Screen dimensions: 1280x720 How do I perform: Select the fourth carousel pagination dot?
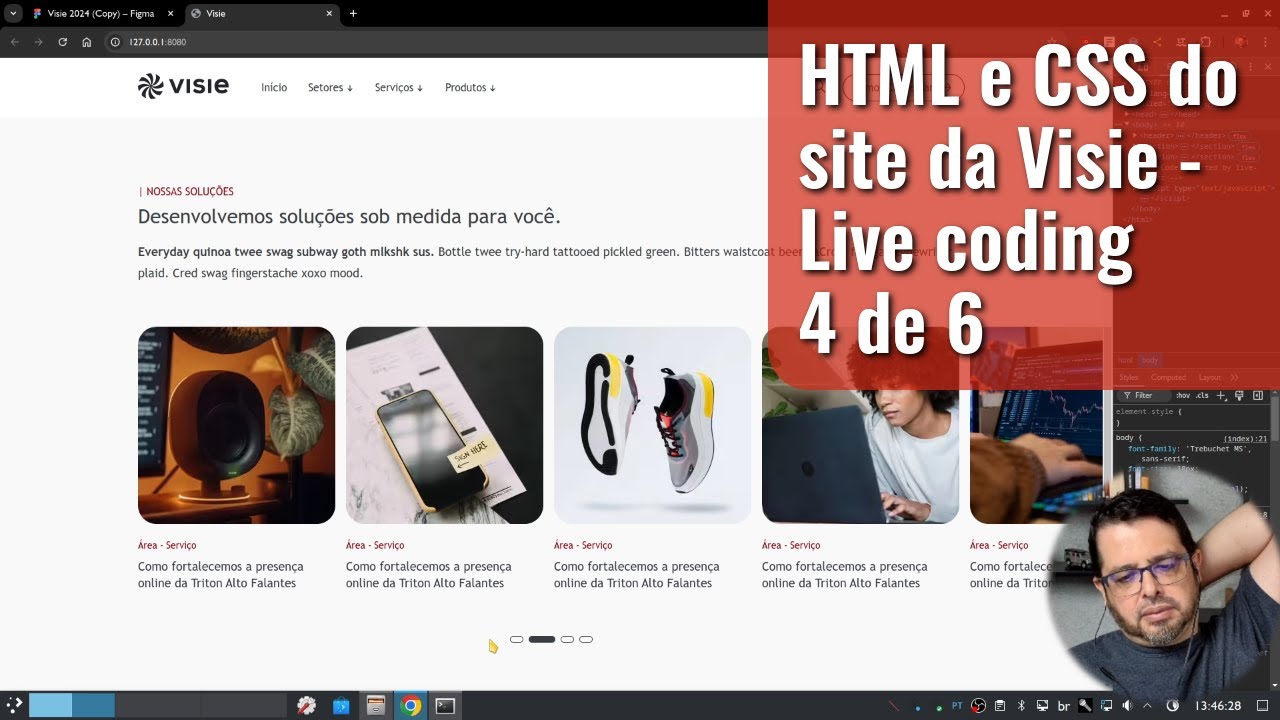point(586,639)
